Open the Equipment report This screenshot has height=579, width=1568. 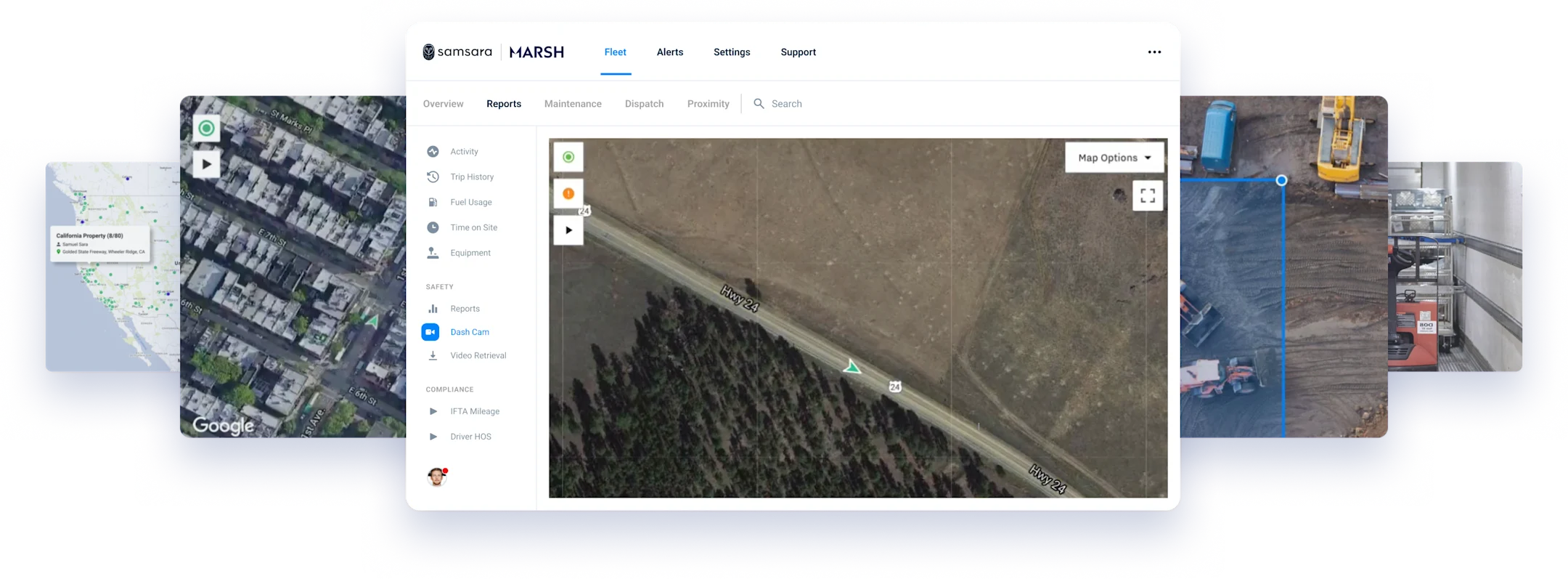coord(470,254)
